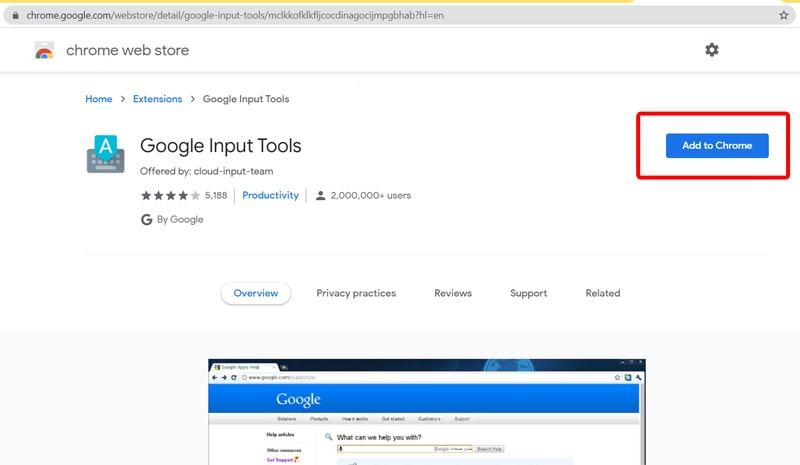This screenshot has height=465, width=800.
Task: Open the settings gear menu
Action: (x=712, y=50)
